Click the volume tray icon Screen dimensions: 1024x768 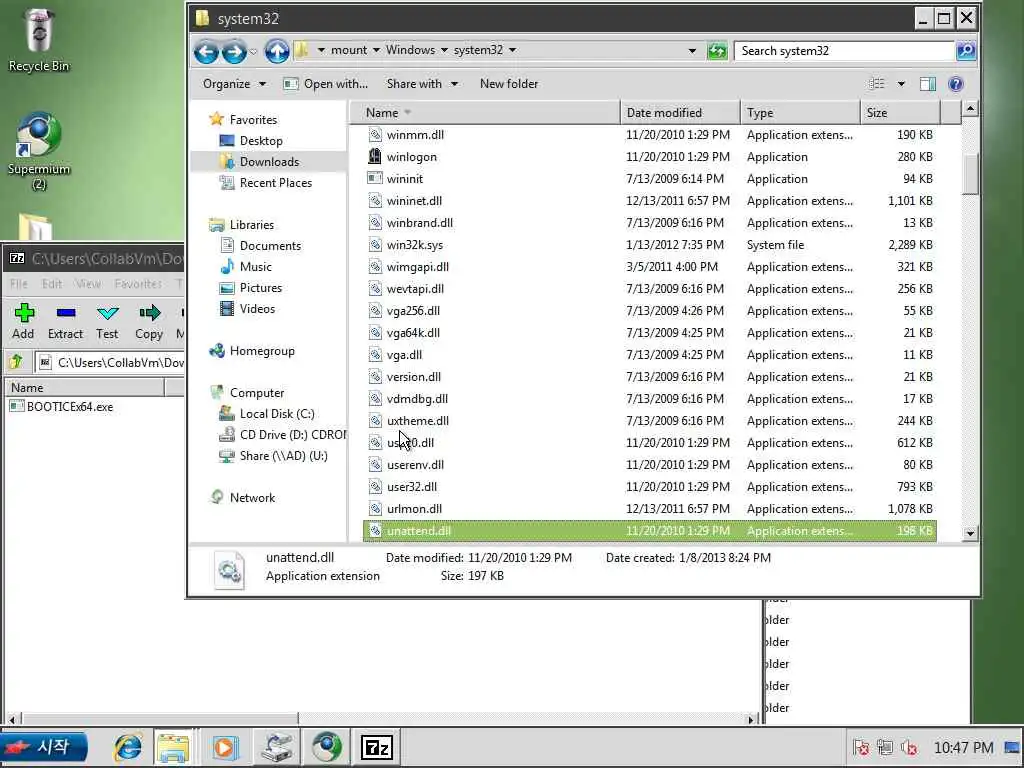click(x=909, y=747)
